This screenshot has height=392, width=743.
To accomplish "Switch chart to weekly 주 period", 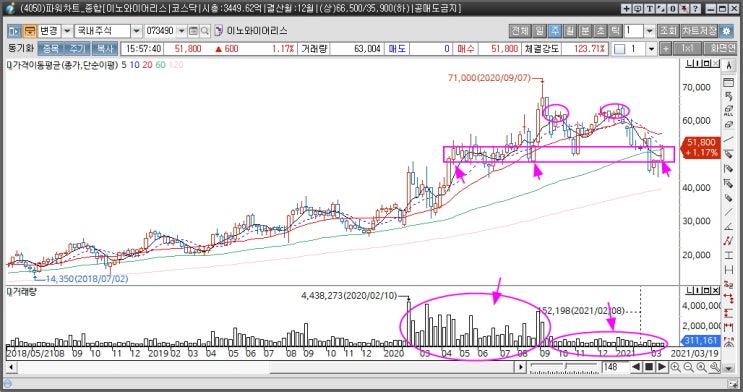I will (554, 31).
